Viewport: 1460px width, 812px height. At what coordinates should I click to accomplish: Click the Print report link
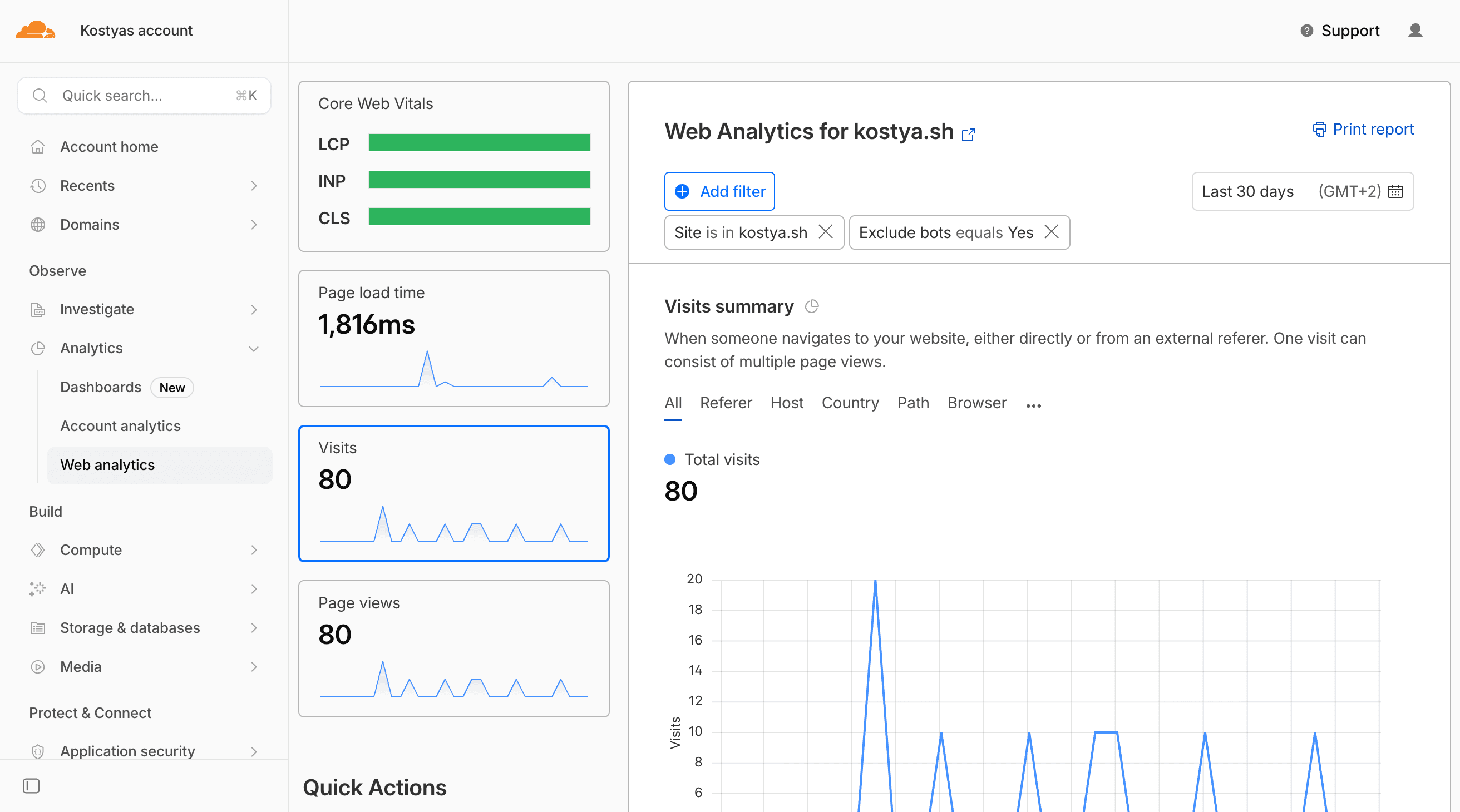[1363, 130]
